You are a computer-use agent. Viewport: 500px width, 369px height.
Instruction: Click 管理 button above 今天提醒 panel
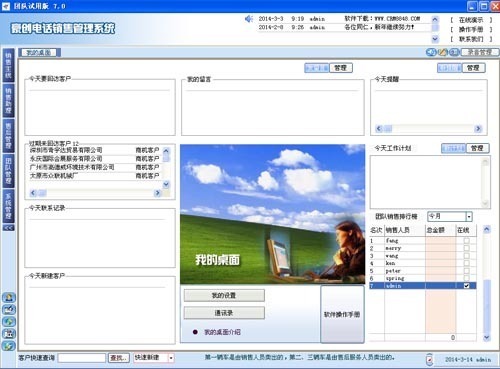pos(473,68)
